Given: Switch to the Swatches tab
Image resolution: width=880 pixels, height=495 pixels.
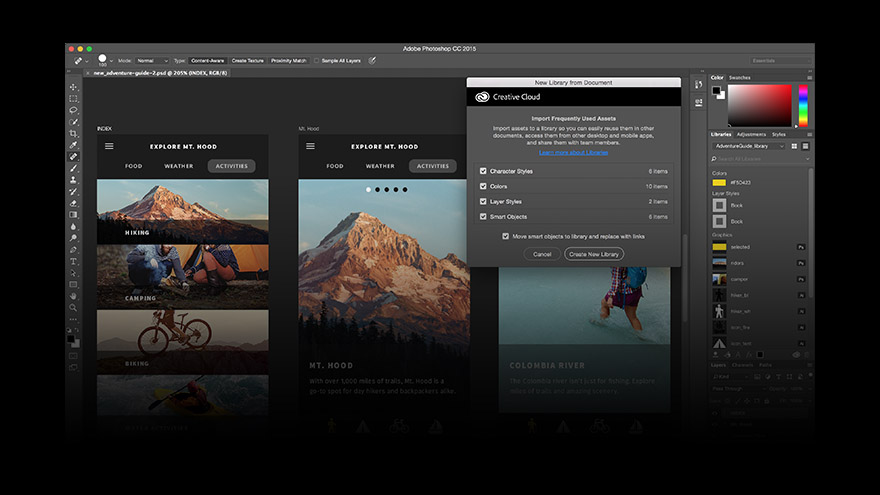Looking at the screenshot, I should pos(740,77).
